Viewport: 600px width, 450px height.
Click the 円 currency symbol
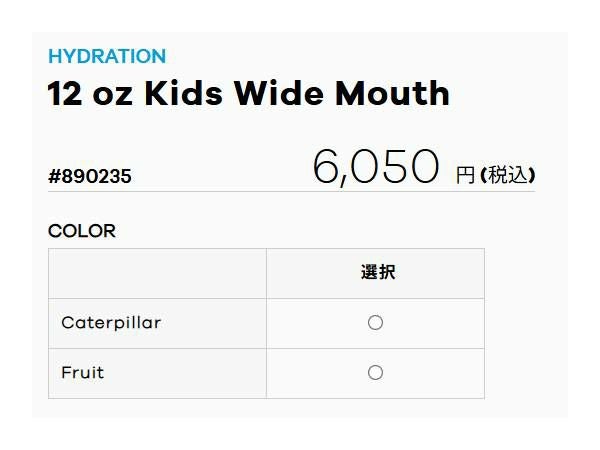[465, 176]
